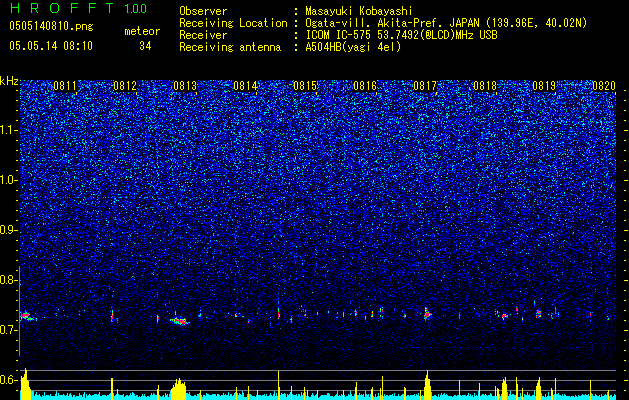Click the 0813 time marker
Viewport: 629px width, 400px height.
pyautogui.click(x=185, y=86)
